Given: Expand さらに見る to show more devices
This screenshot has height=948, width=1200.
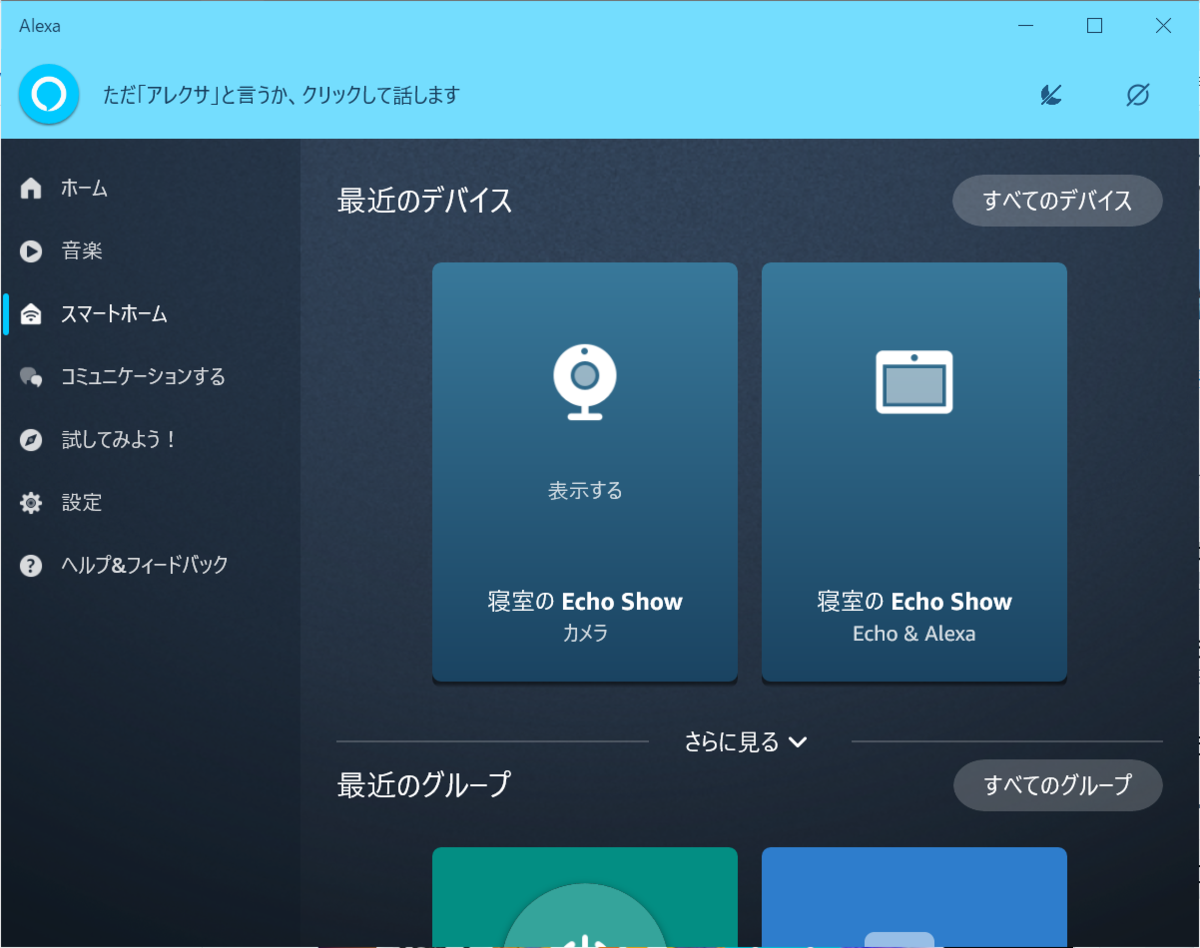Looking at the screenshot, I should [745, 742].
